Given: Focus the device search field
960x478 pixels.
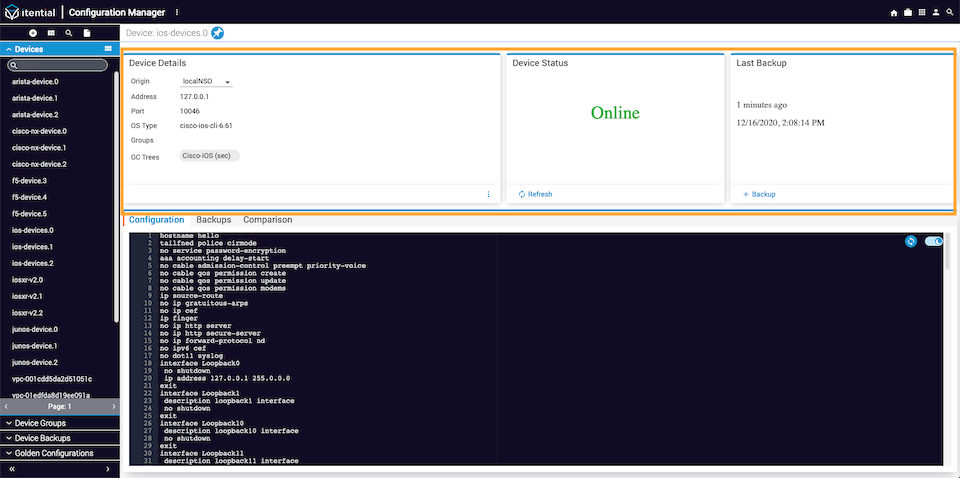Looking at the screenshot, I should click(58, 64).
